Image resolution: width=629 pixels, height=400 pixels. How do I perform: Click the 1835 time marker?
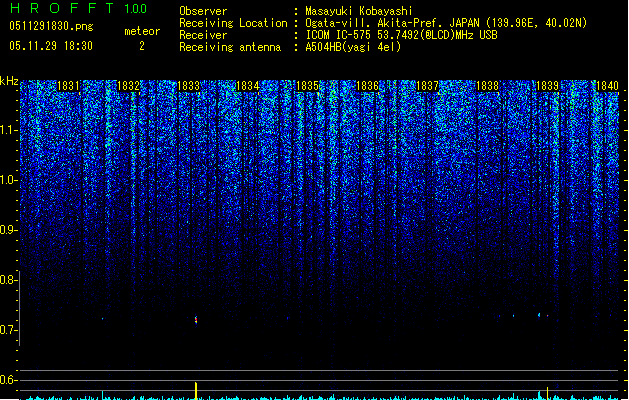(307, 86)
